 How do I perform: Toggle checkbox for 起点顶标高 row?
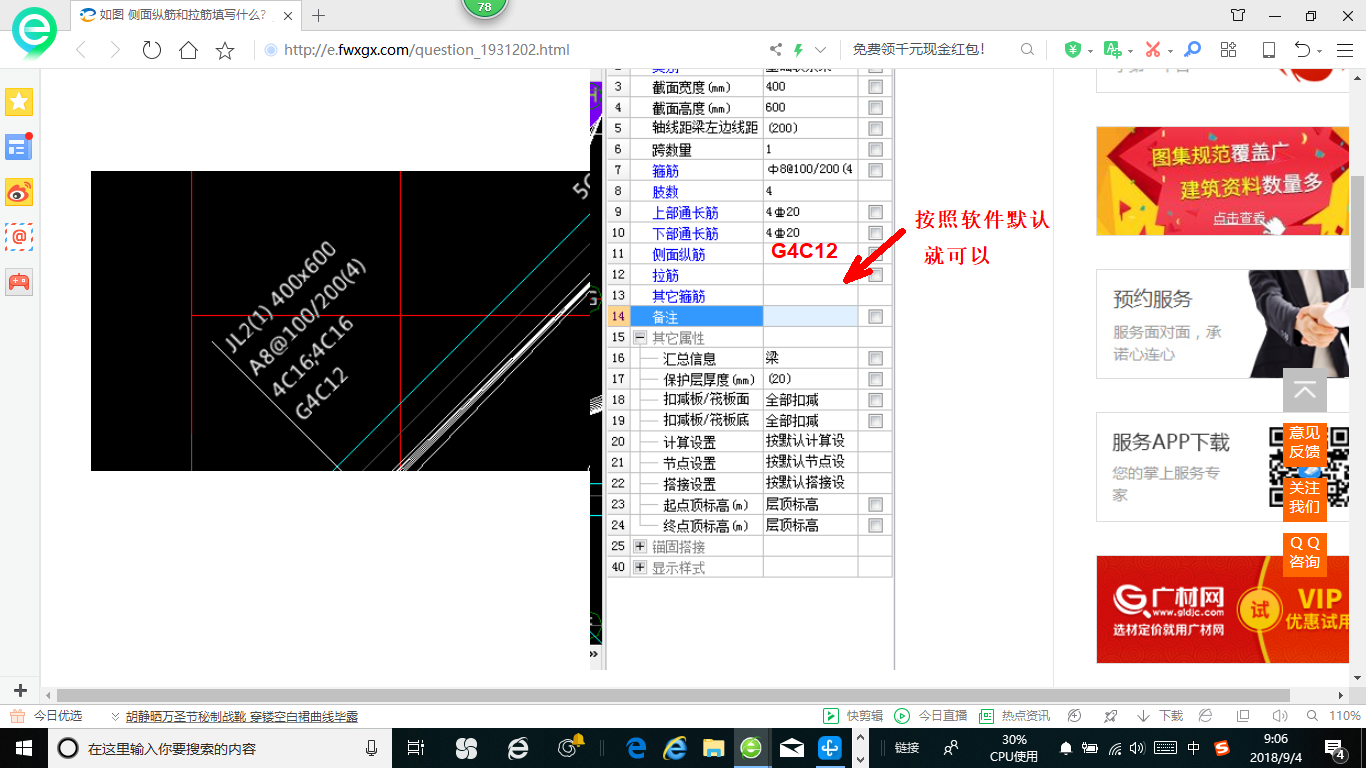876,505
